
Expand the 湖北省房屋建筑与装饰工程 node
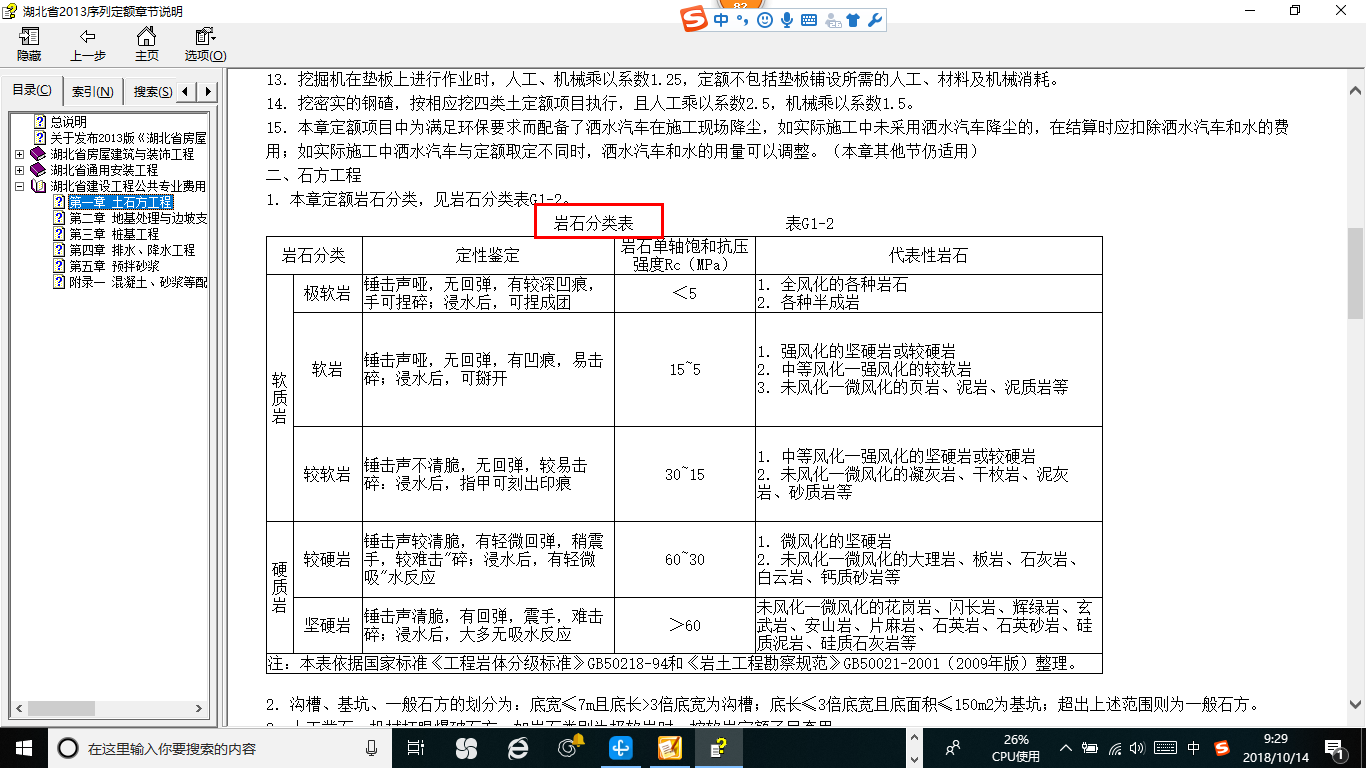click(20, 154)
